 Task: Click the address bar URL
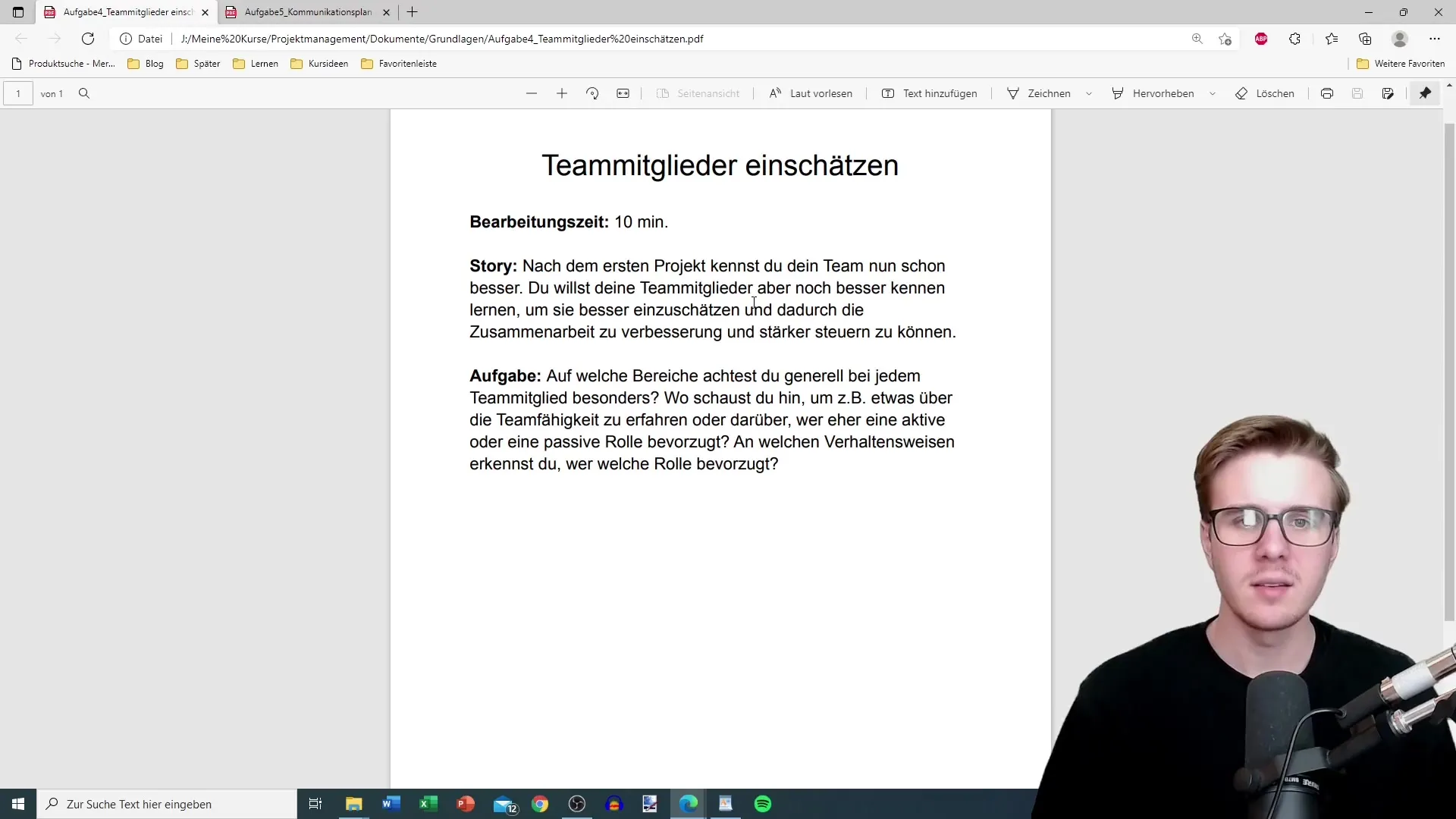[442, 39]
